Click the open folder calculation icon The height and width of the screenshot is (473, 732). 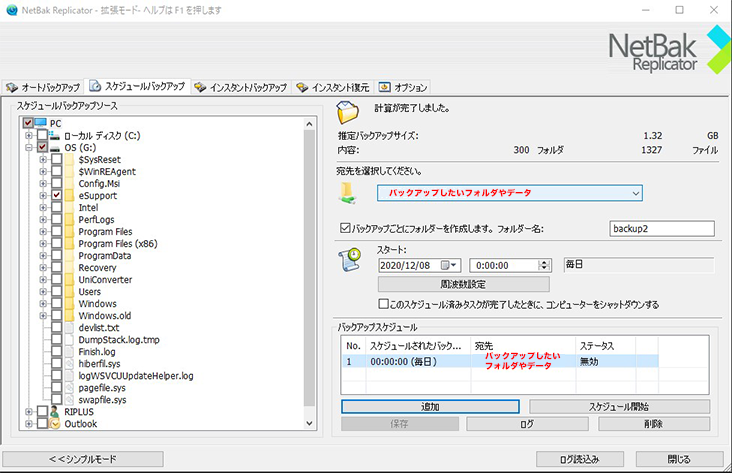(348, 113)
